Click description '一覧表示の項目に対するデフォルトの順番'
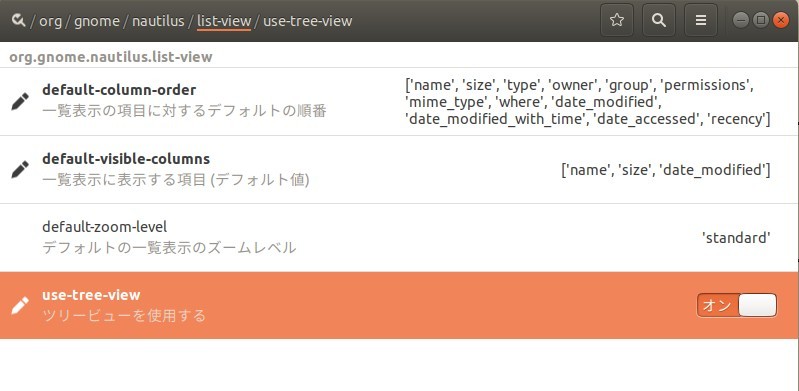This screenshot has height=391, width=799. pyautogui.click(x=184, y=111)
